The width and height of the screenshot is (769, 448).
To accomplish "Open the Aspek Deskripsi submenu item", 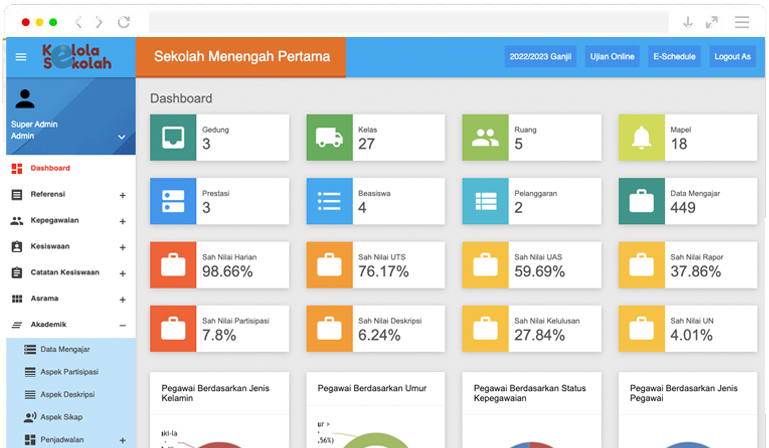I will point(67,394).
